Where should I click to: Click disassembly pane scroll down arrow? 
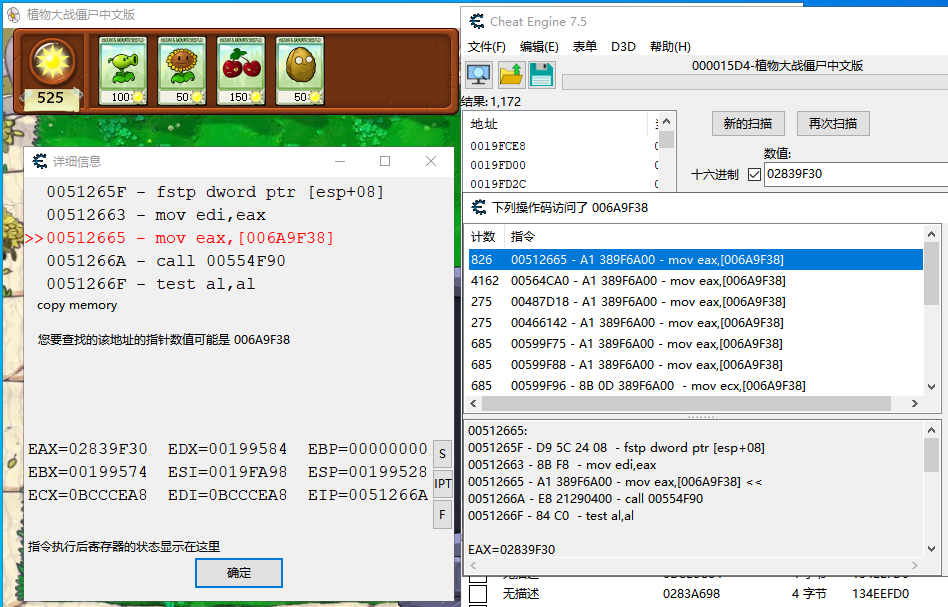(931, 549)
